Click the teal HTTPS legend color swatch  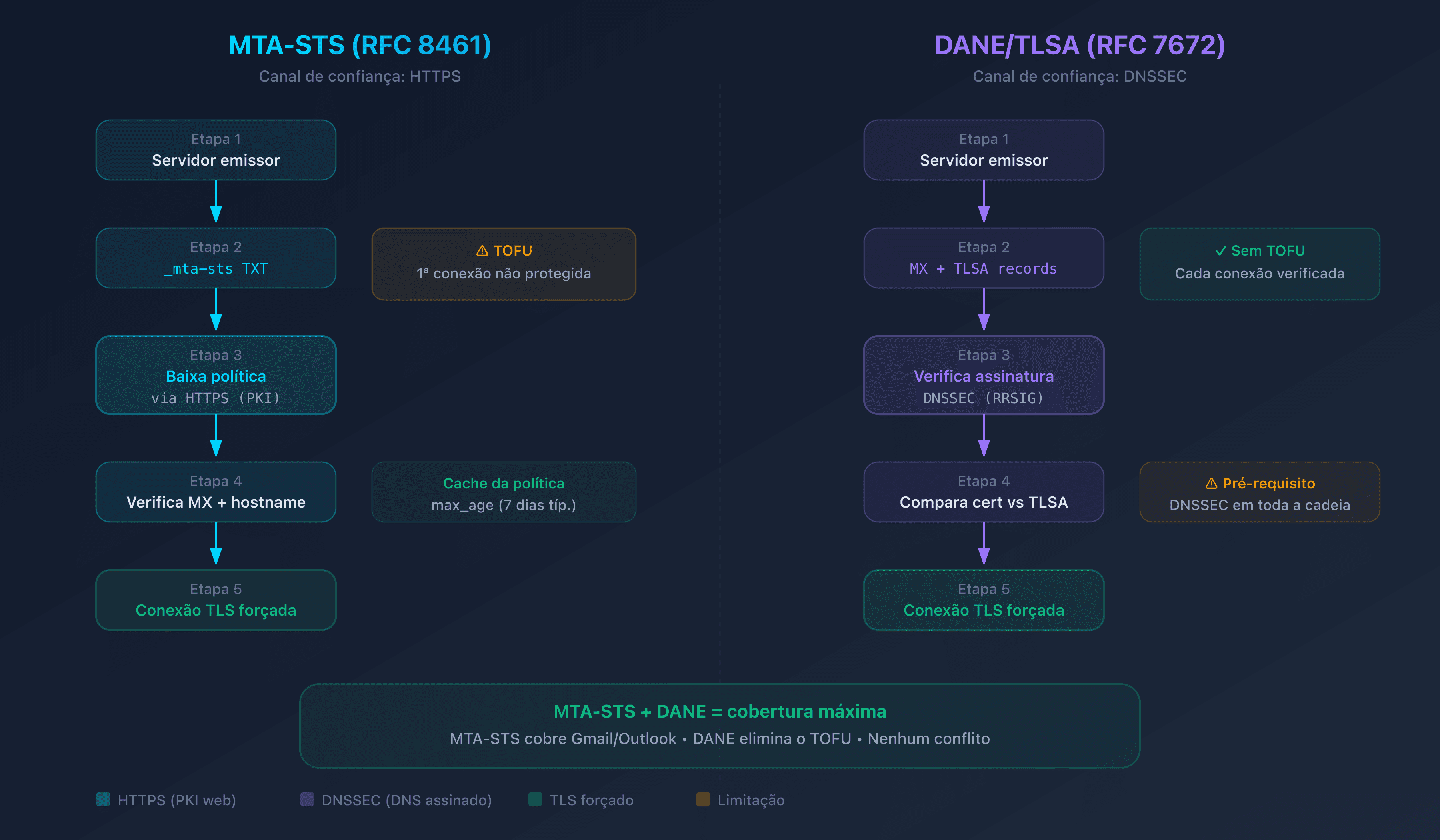[x=104, y=800]
